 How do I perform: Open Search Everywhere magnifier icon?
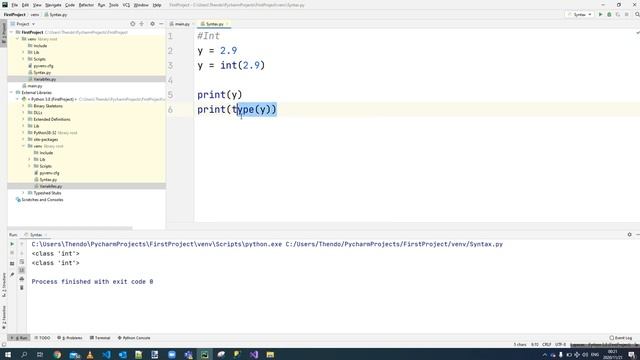[637, 14]
